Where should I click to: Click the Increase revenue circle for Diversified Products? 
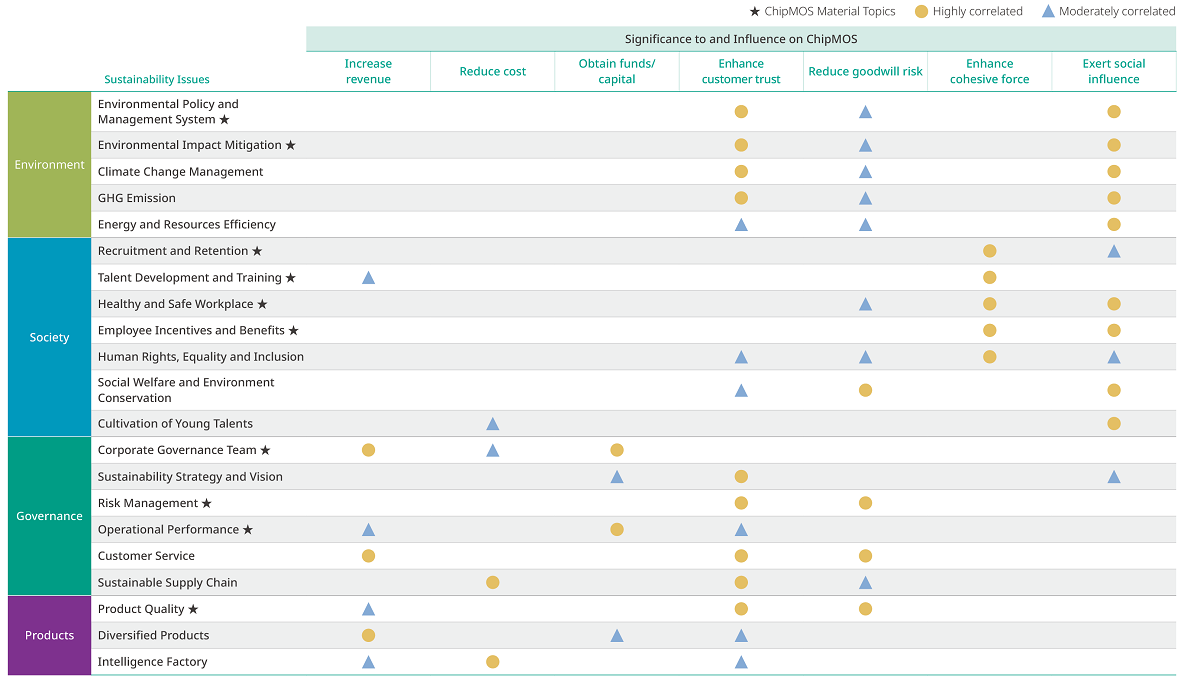368,635
